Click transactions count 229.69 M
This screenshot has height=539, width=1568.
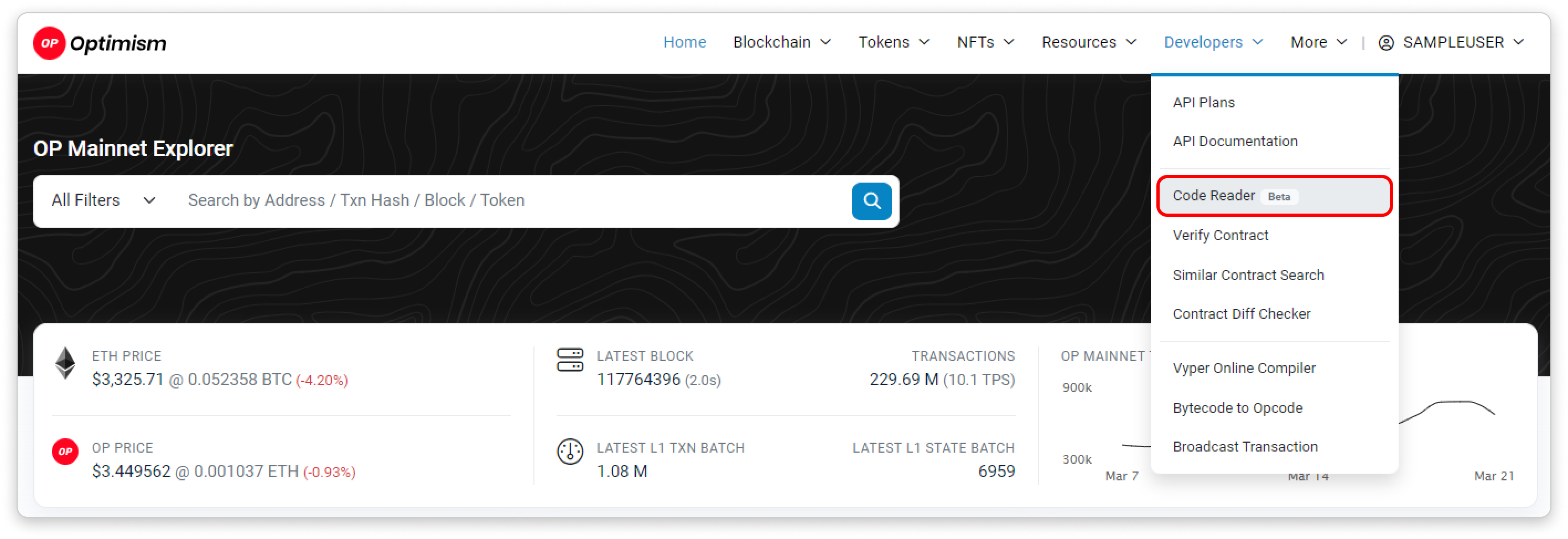pos(904,380)
